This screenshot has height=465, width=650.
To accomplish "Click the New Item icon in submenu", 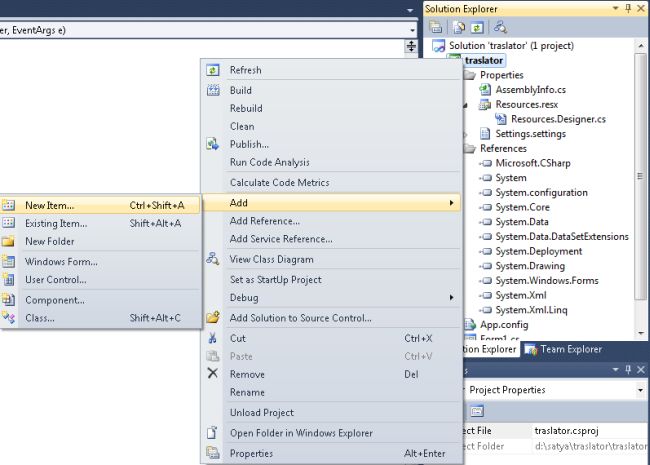I will (8, 205).
